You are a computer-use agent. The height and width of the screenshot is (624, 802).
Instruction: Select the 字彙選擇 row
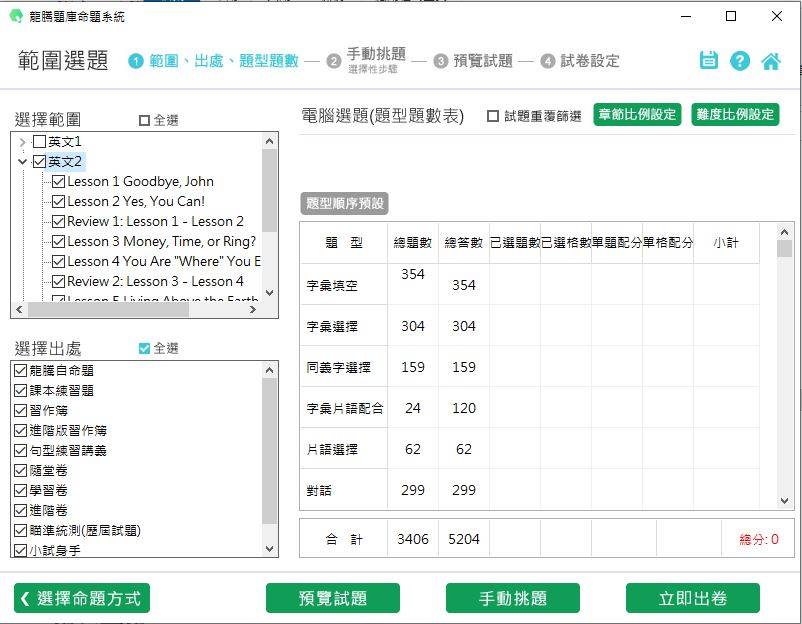(529, 326)
